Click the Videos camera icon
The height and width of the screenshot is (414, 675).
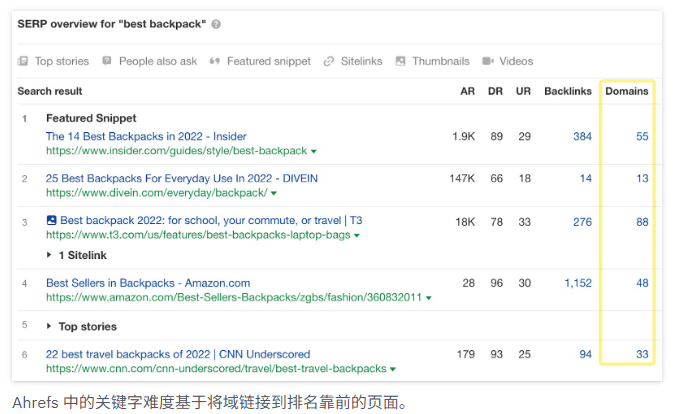(488, 61)
